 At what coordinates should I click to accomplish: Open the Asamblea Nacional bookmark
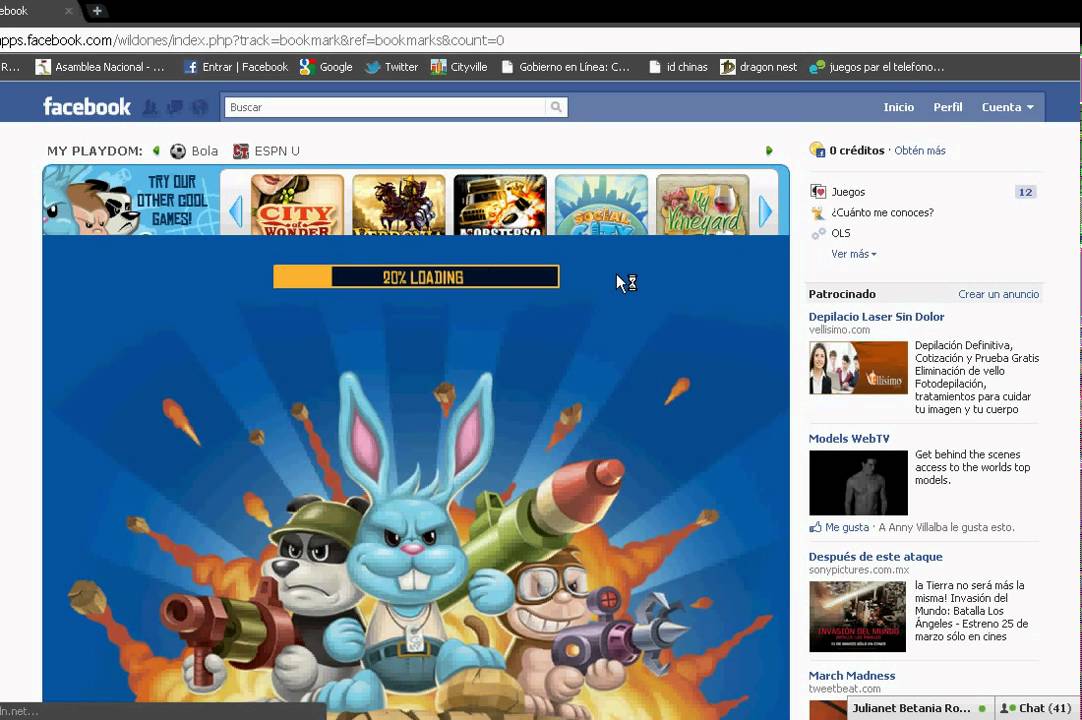click(x=101, y=67)
